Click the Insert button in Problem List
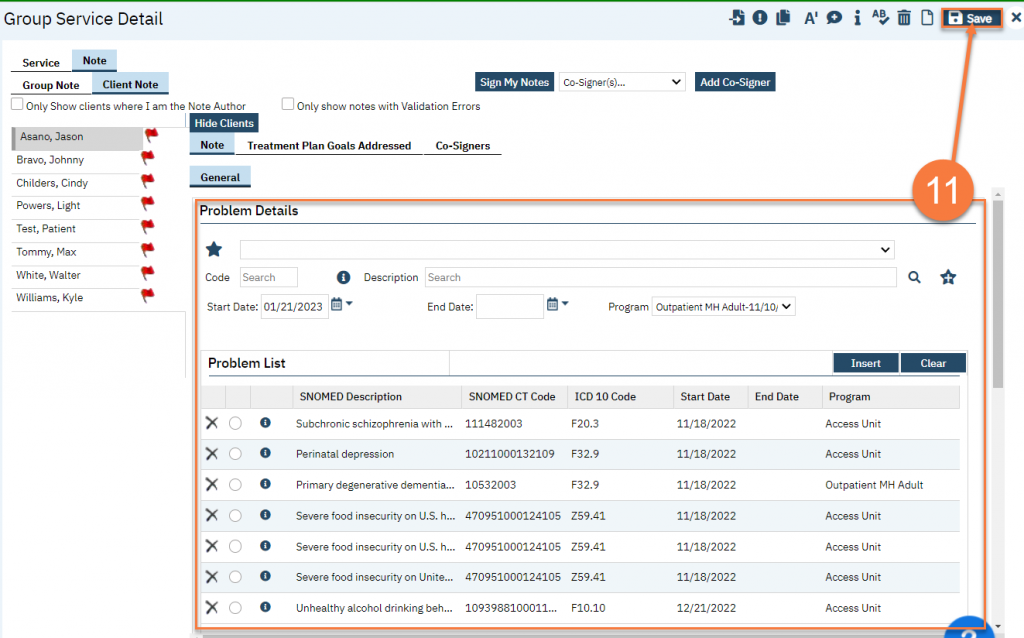This screenshot has width=1024, height=638. point(865,363)
